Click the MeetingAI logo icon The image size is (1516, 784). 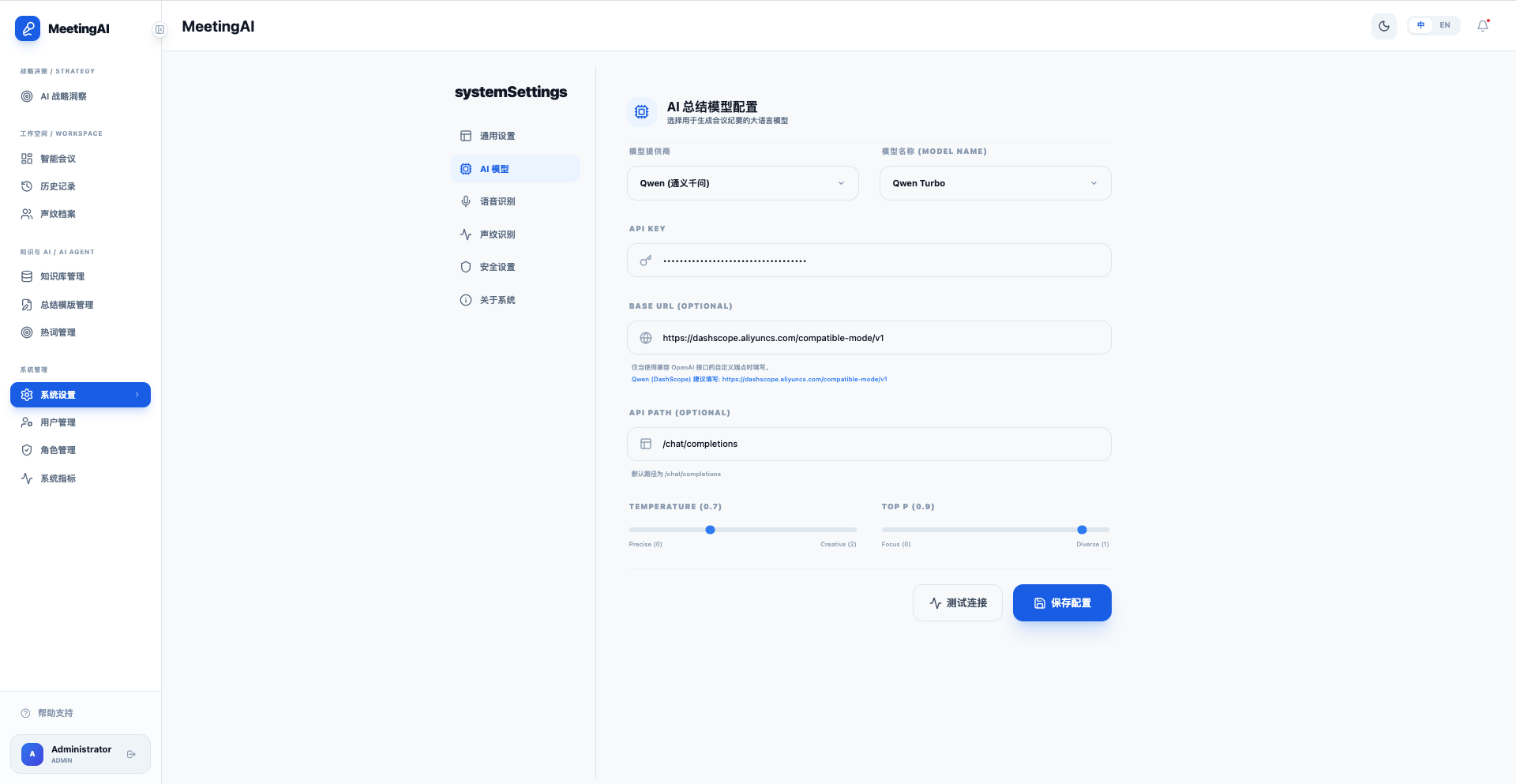(28, 28)
